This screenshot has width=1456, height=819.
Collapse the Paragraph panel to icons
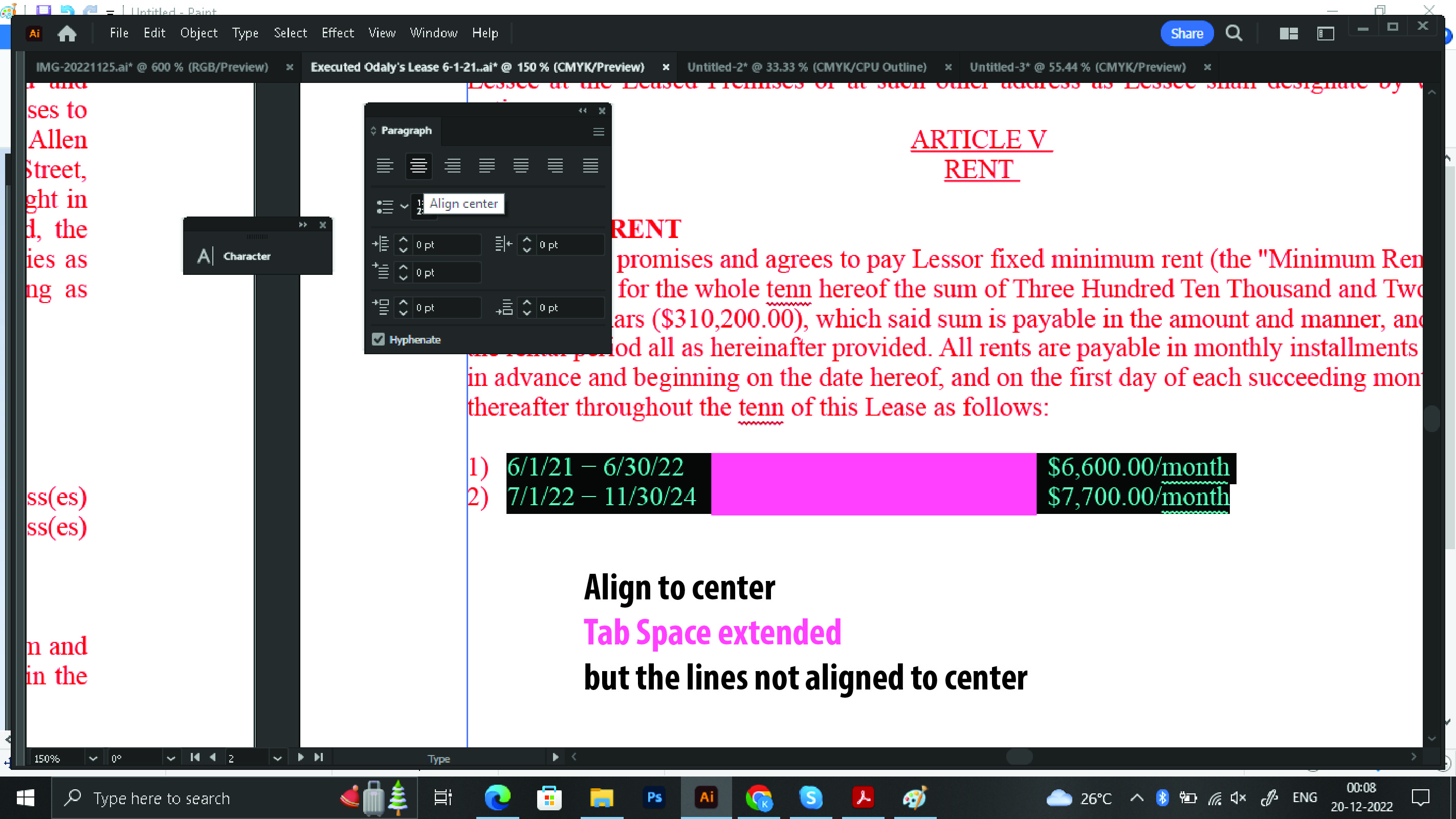point(583,110)
